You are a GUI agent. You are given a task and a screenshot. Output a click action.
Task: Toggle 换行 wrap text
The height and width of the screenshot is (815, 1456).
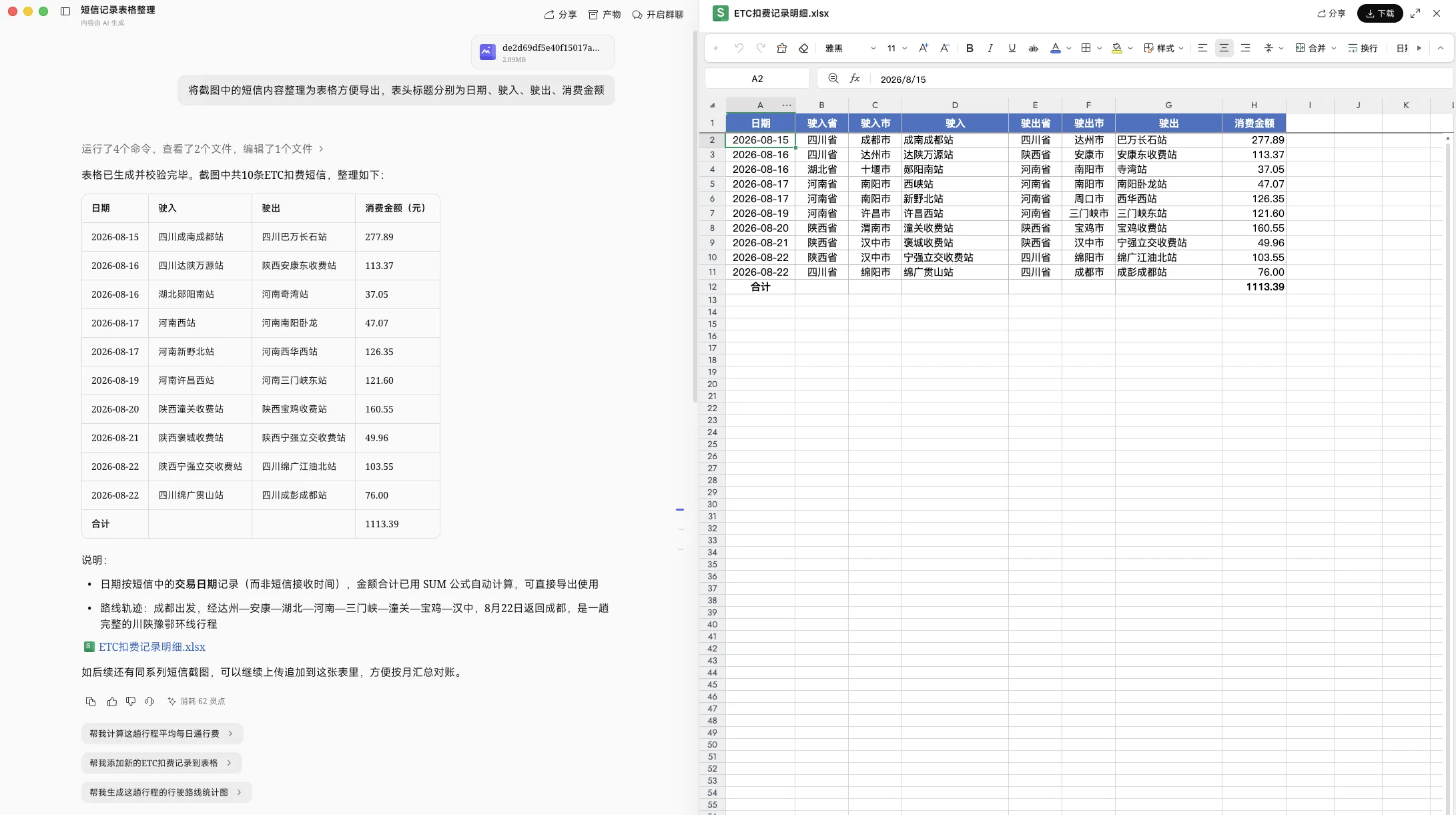point(1363,48)
